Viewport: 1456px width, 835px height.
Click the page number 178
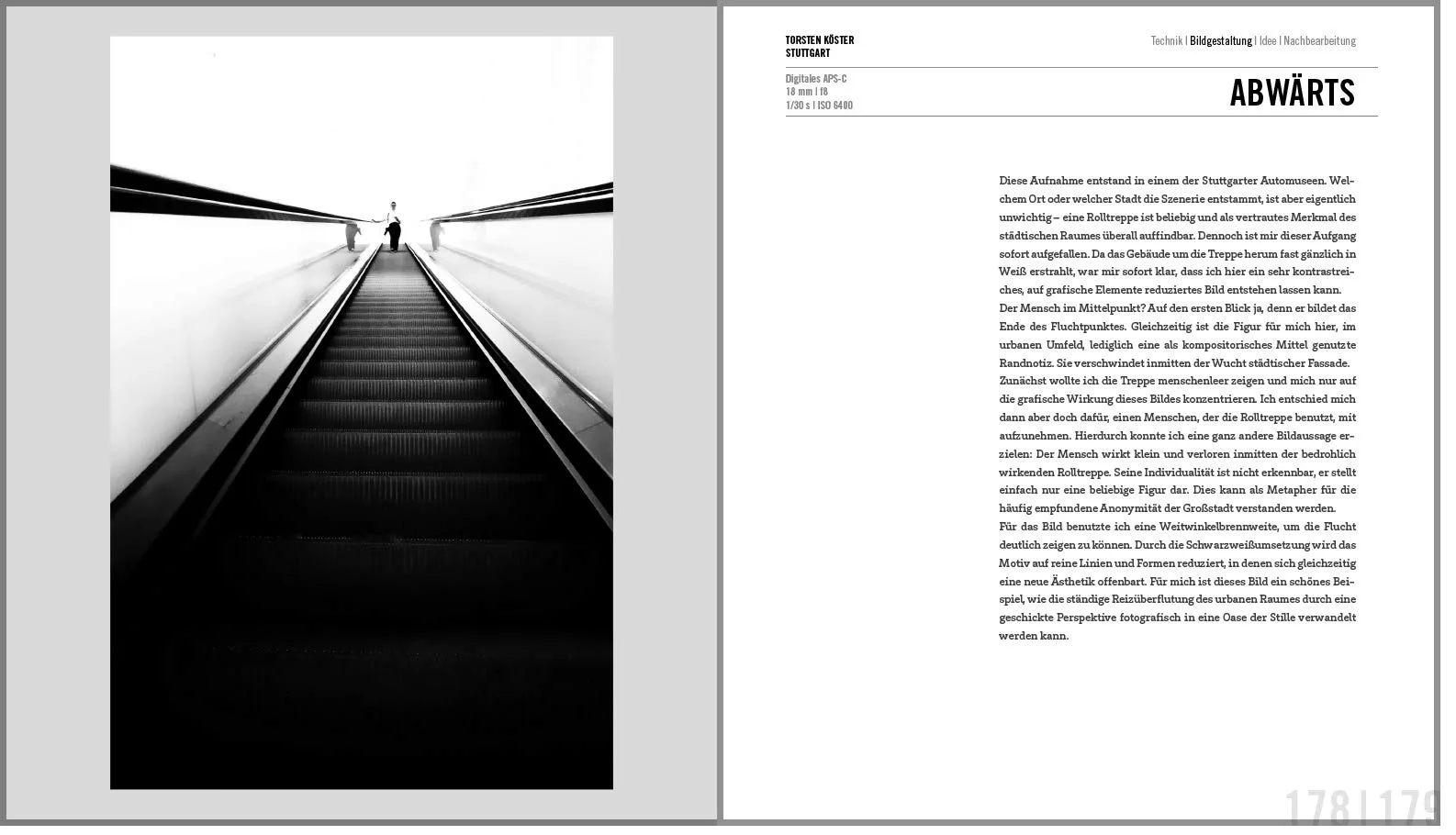1316,807
